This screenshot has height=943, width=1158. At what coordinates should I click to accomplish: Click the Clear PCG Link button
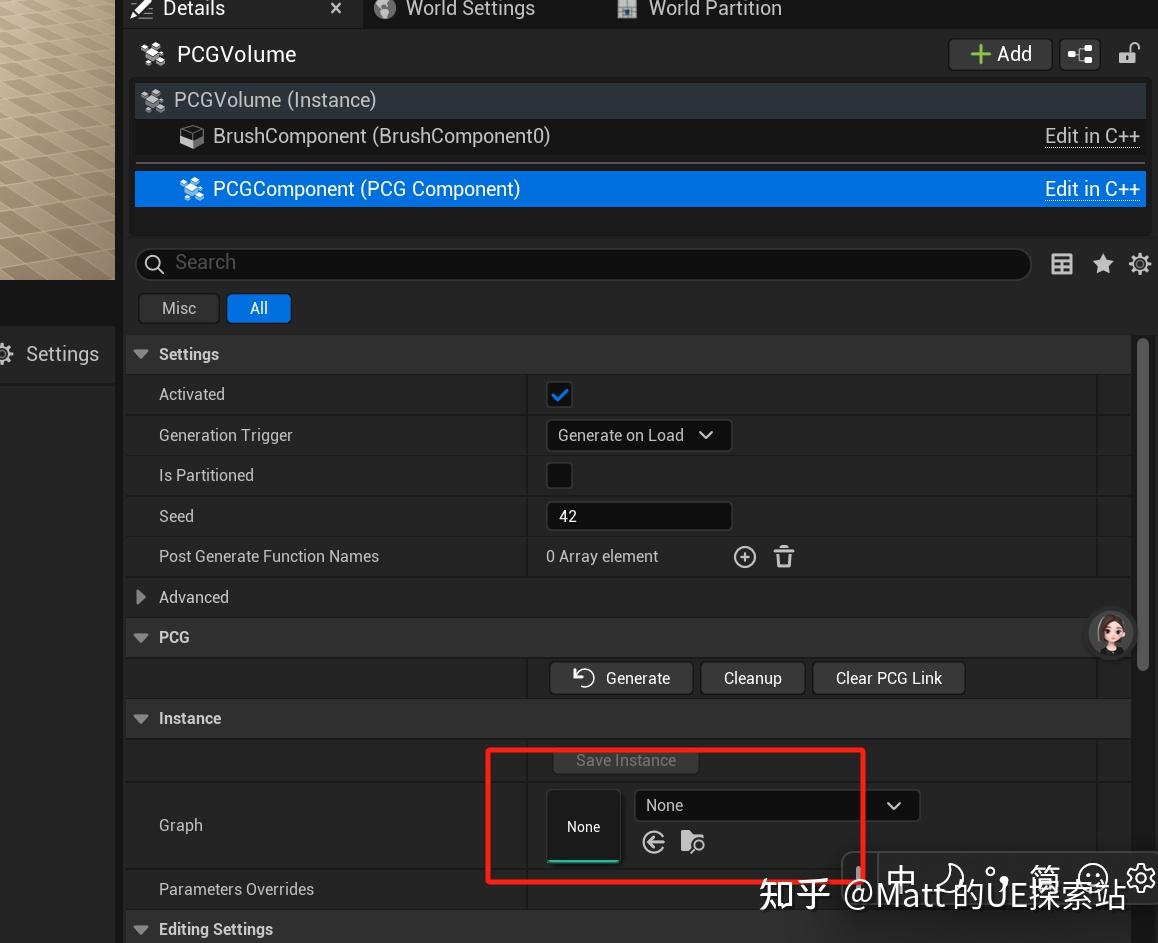point(888,677)
